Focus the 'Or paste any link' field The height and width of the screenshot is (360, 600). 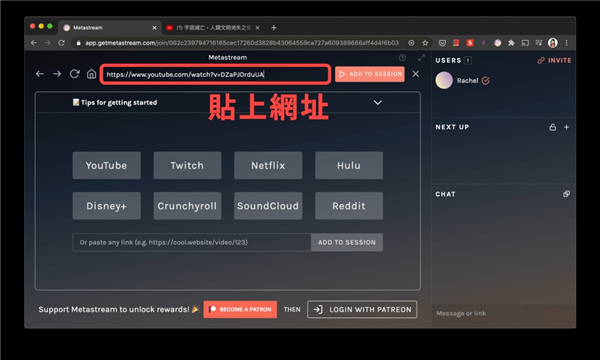[x=192, y=242]
